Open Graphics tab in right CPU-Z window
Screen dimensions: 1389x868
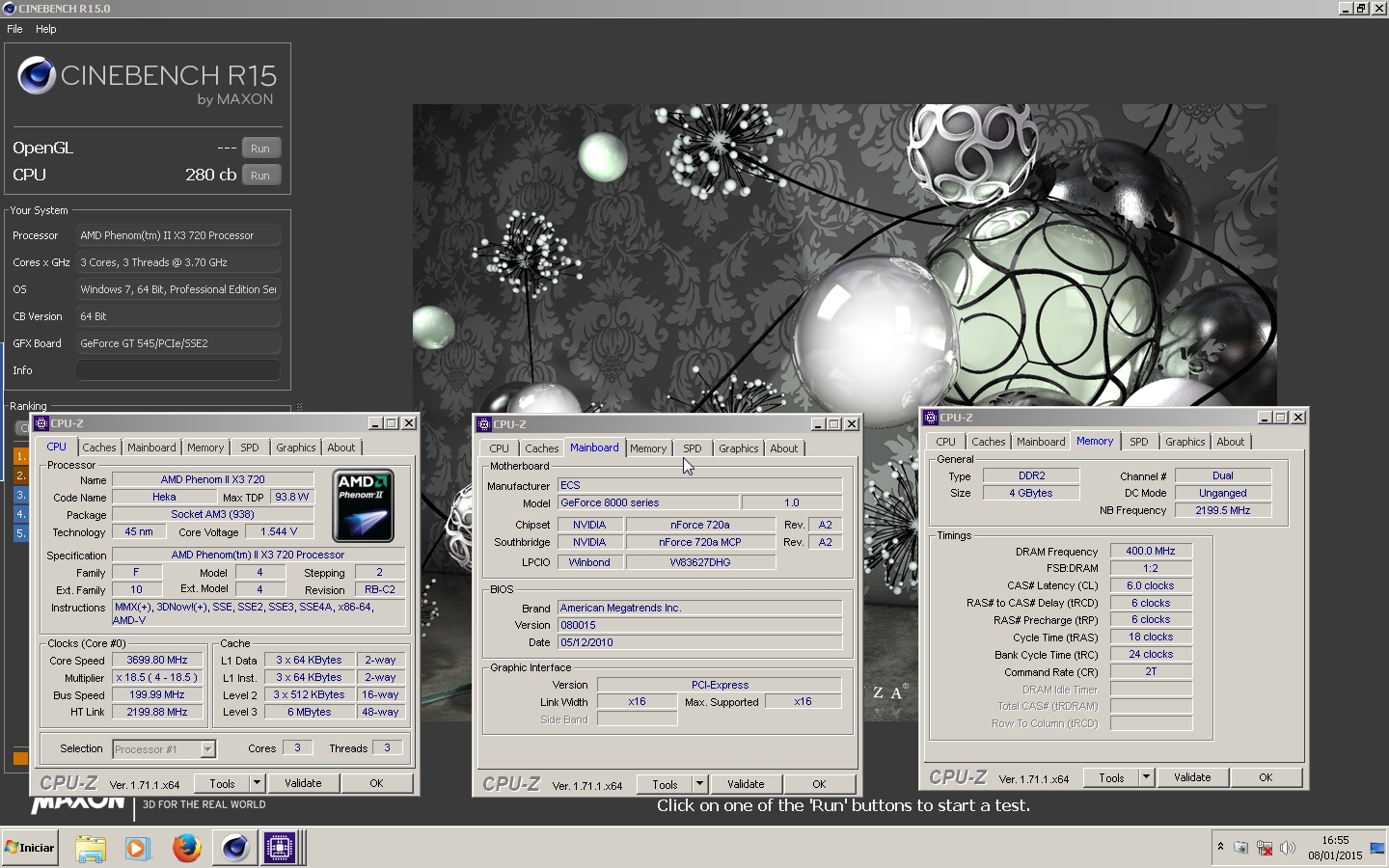point(1185,442)
